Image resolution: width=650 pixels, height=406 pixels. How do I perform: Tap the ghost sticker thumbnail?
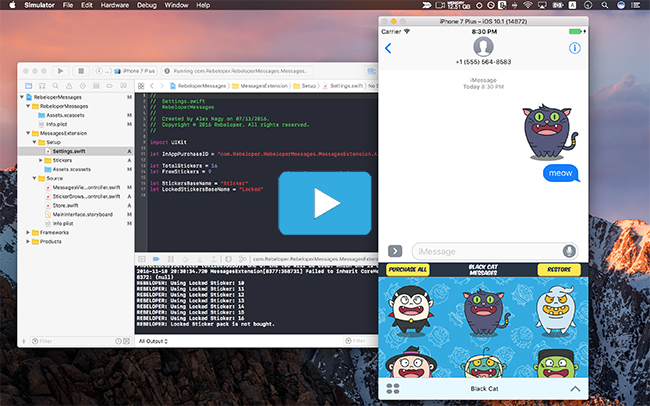pyautogui.click(x=555, y=309)
